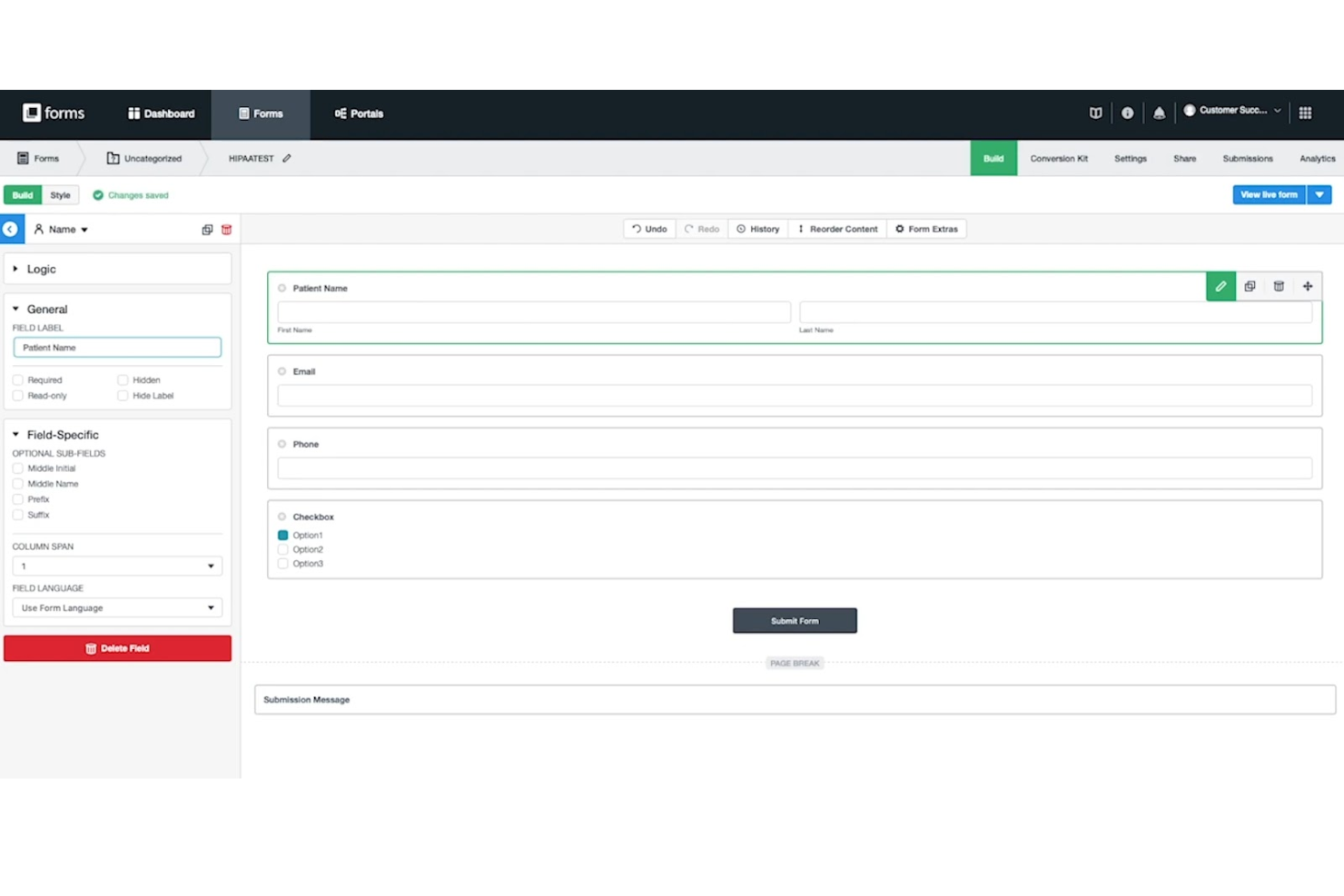Click the Delete Field button
Screen dimensions: 1344x896
[x=117, y=648]
